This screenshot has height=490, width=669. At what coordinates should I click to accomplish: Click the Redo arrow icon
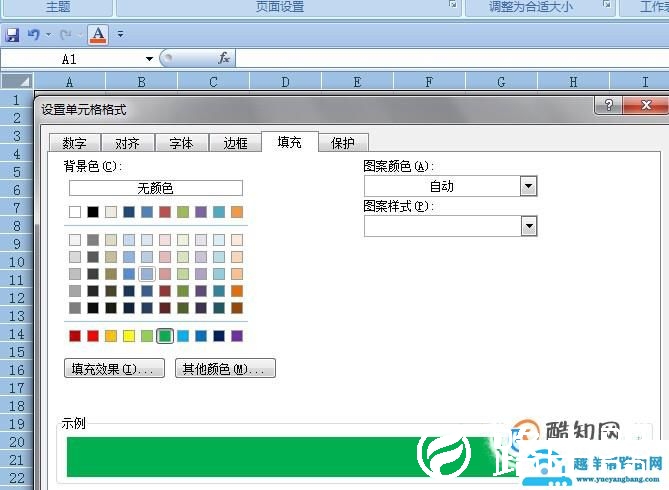(66, 35)
